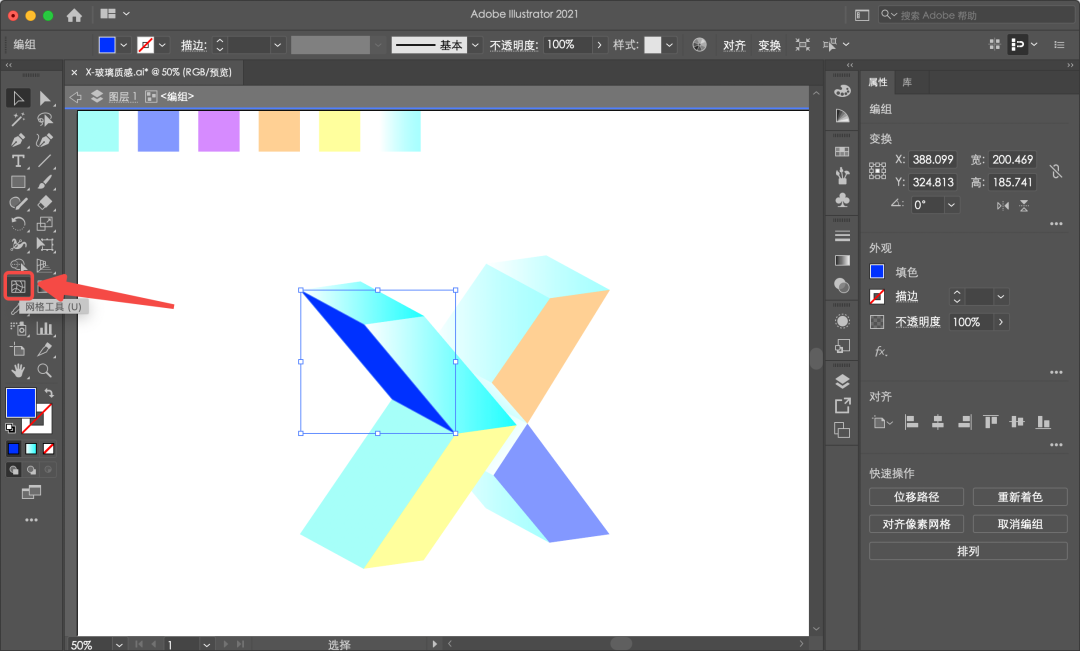Click the 排列 button
Screen dimensions: 1080x651
tap(968, 551)
